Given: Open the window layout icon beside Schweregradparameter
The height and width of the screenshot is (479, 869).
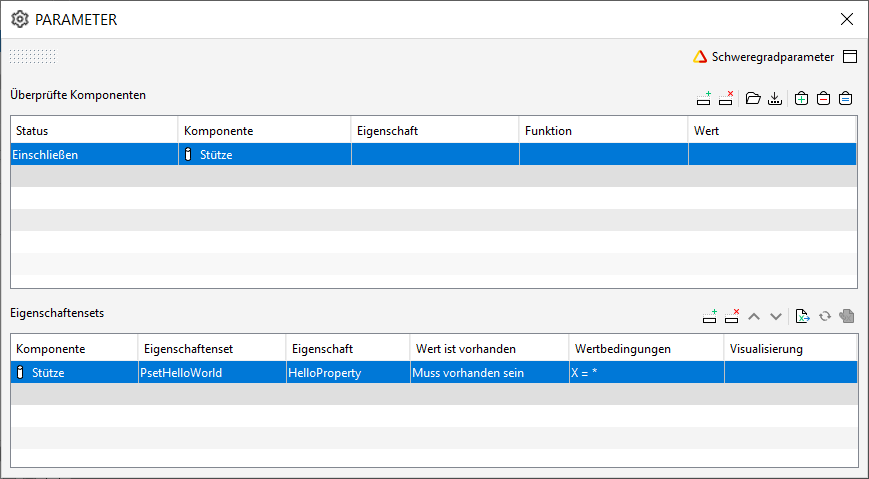Looking at the screenshot, I should click(850, 57).
